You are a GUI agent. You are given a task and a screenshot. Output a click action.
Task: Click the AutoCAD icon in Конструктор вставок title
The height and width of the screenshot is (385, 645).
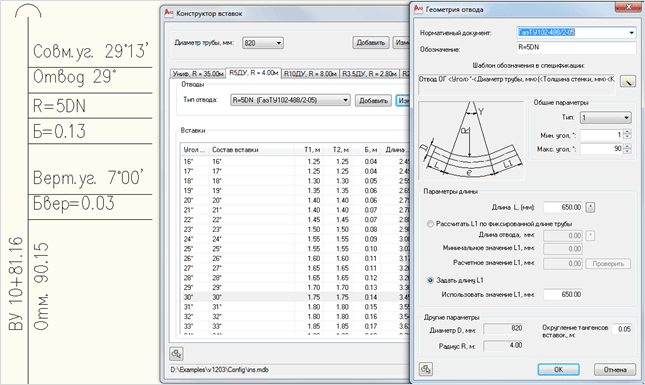(x=169, y=13)
